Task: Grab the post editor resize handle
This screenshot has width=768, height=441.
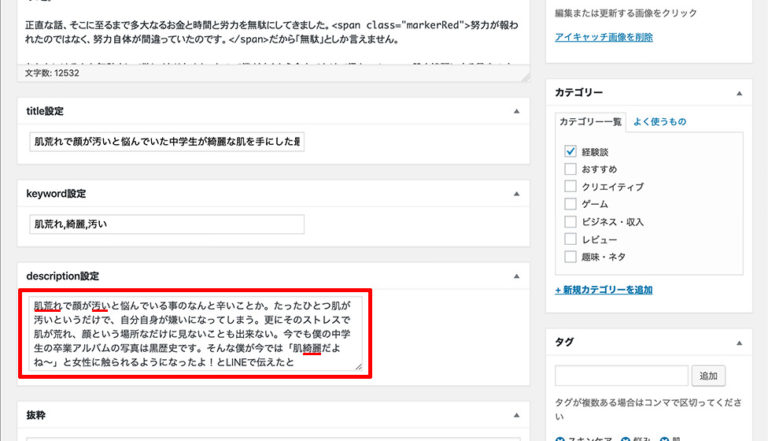Action: 526,77
